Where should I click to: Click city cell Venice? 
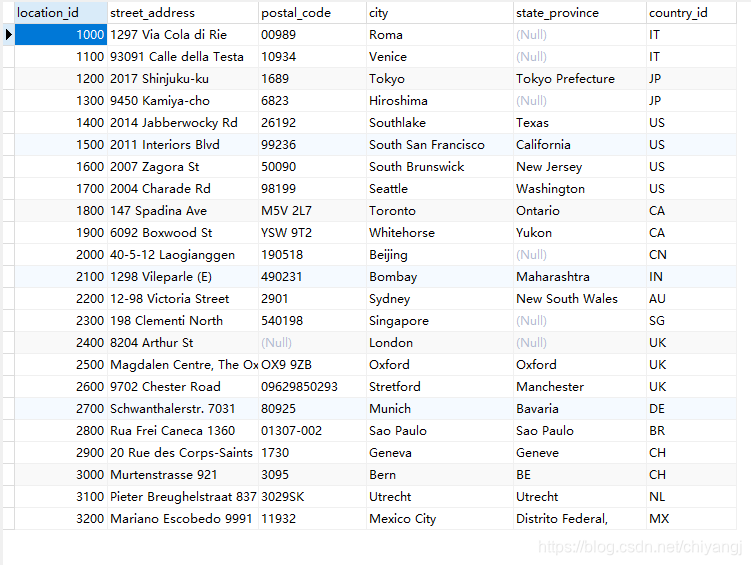(x=440, y=56)
